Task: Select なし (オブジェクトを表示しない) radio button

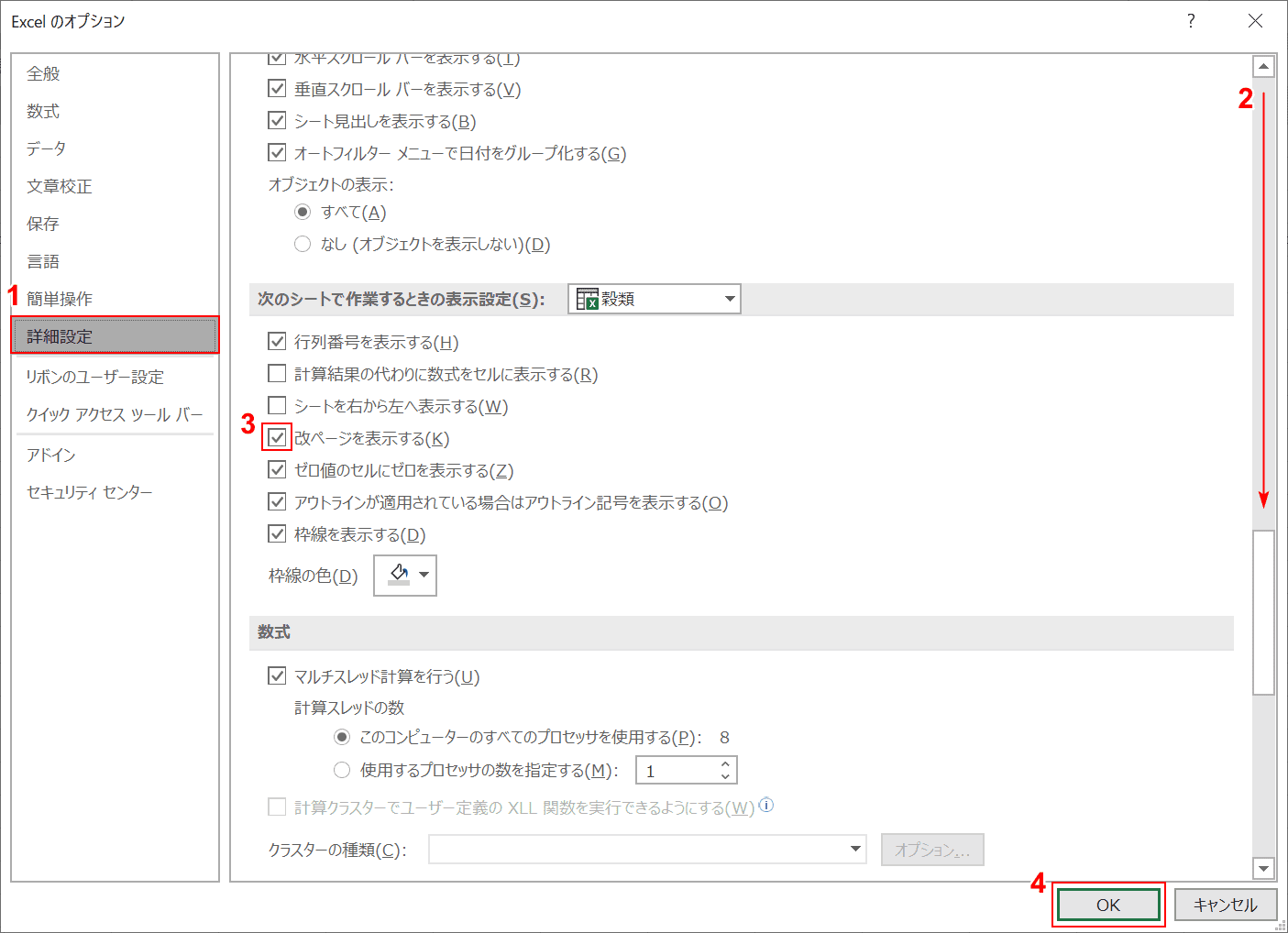Action: coord(303,244)
